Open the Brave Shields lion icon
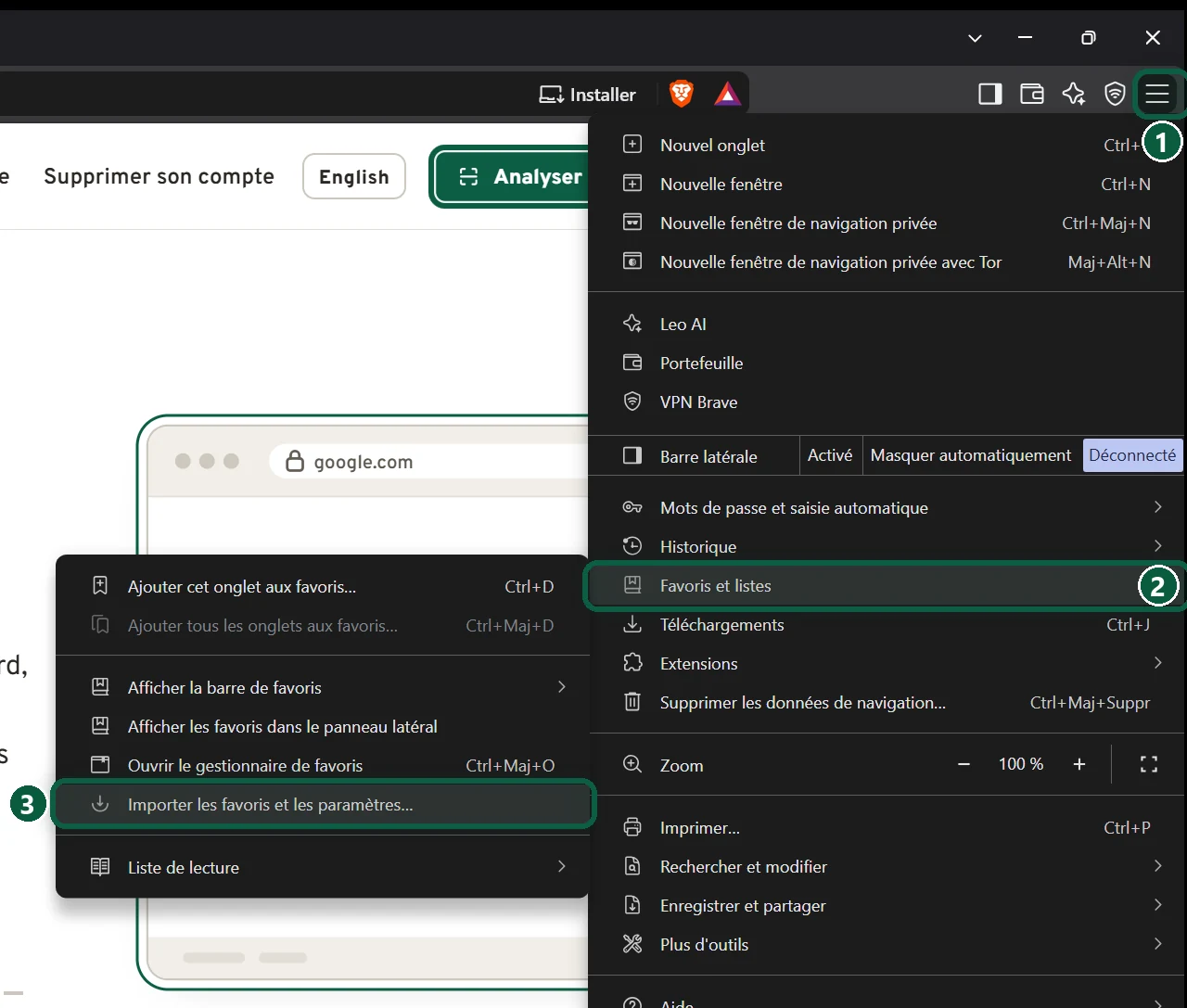 click(682, 94)
